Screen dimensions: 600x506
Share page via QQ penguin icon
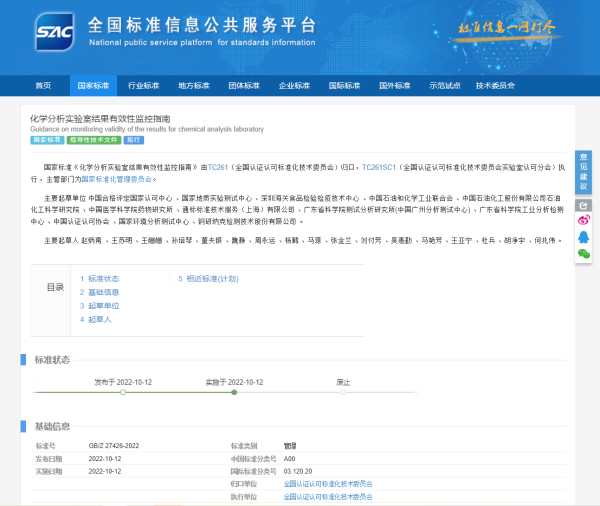[584, 237]
